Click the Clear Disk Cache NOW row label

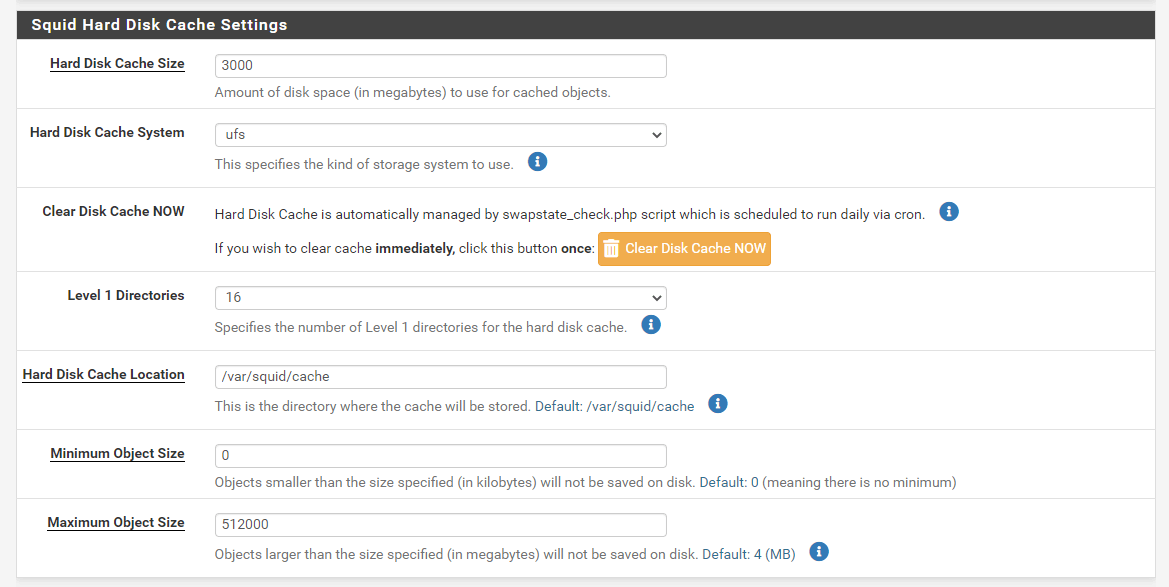pyautogui.click(x=113, y=211)
